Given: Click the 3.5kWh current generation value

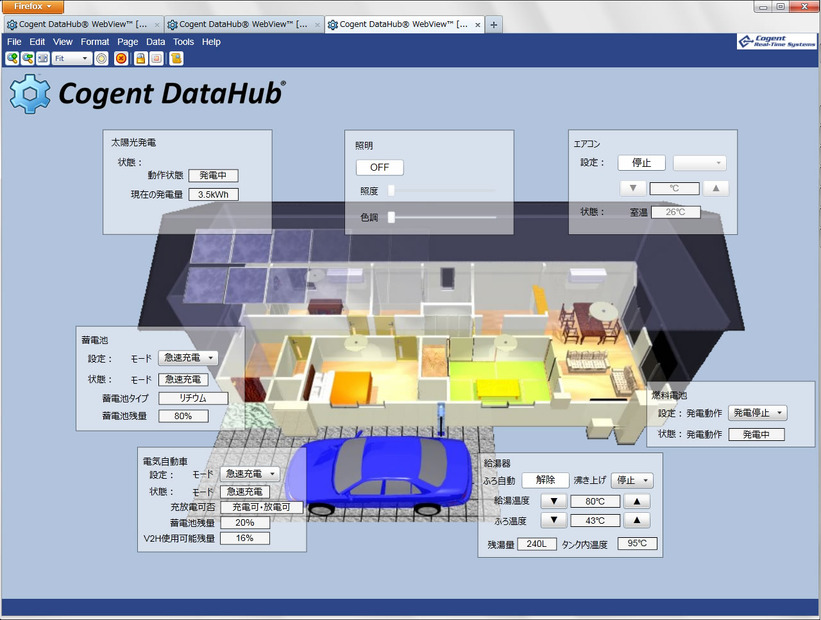Looking at the screenshot, I should pyautogui.click(x=213, y=194).
